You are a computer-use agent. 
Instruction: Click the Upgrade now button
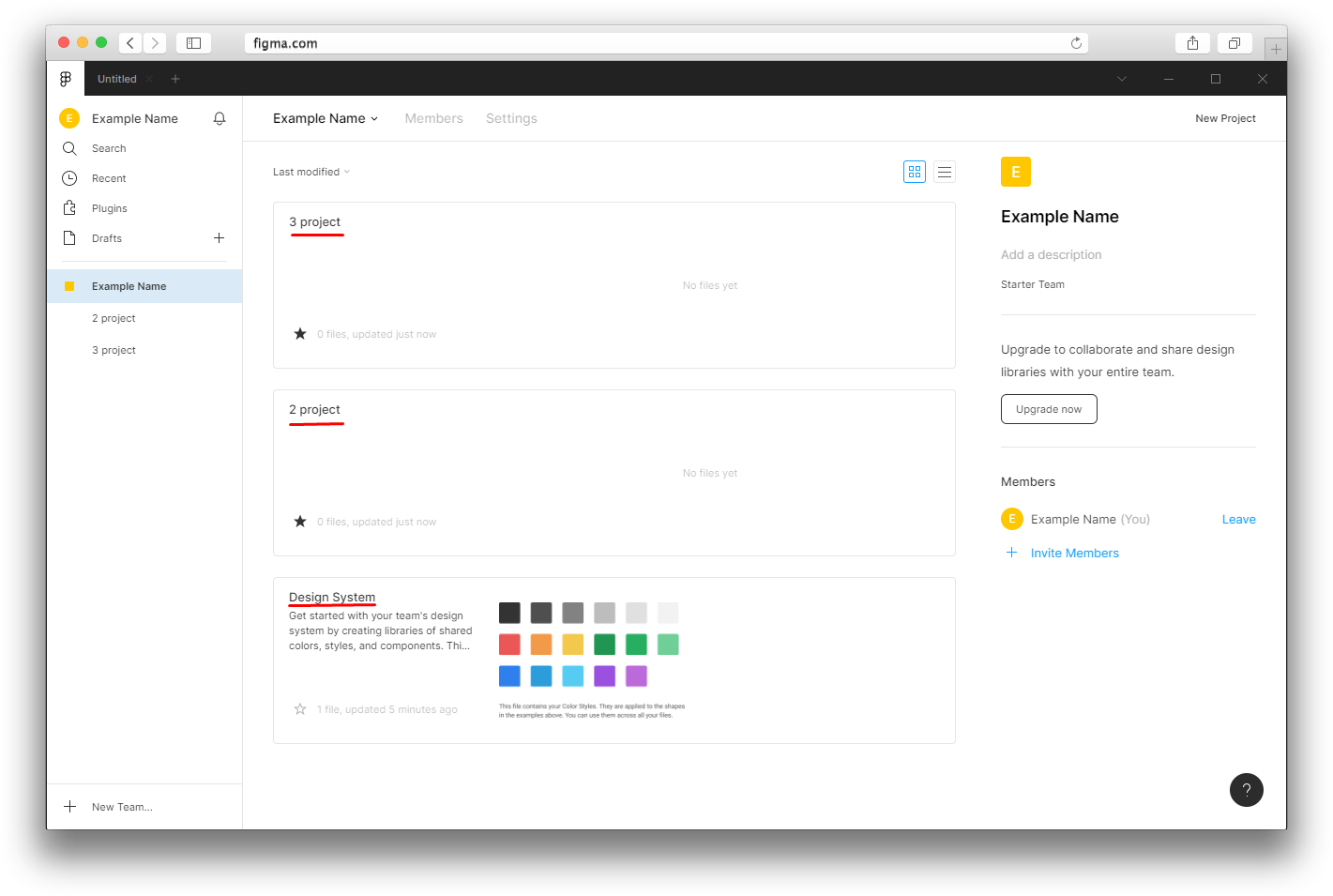(x=1049, y=409)
